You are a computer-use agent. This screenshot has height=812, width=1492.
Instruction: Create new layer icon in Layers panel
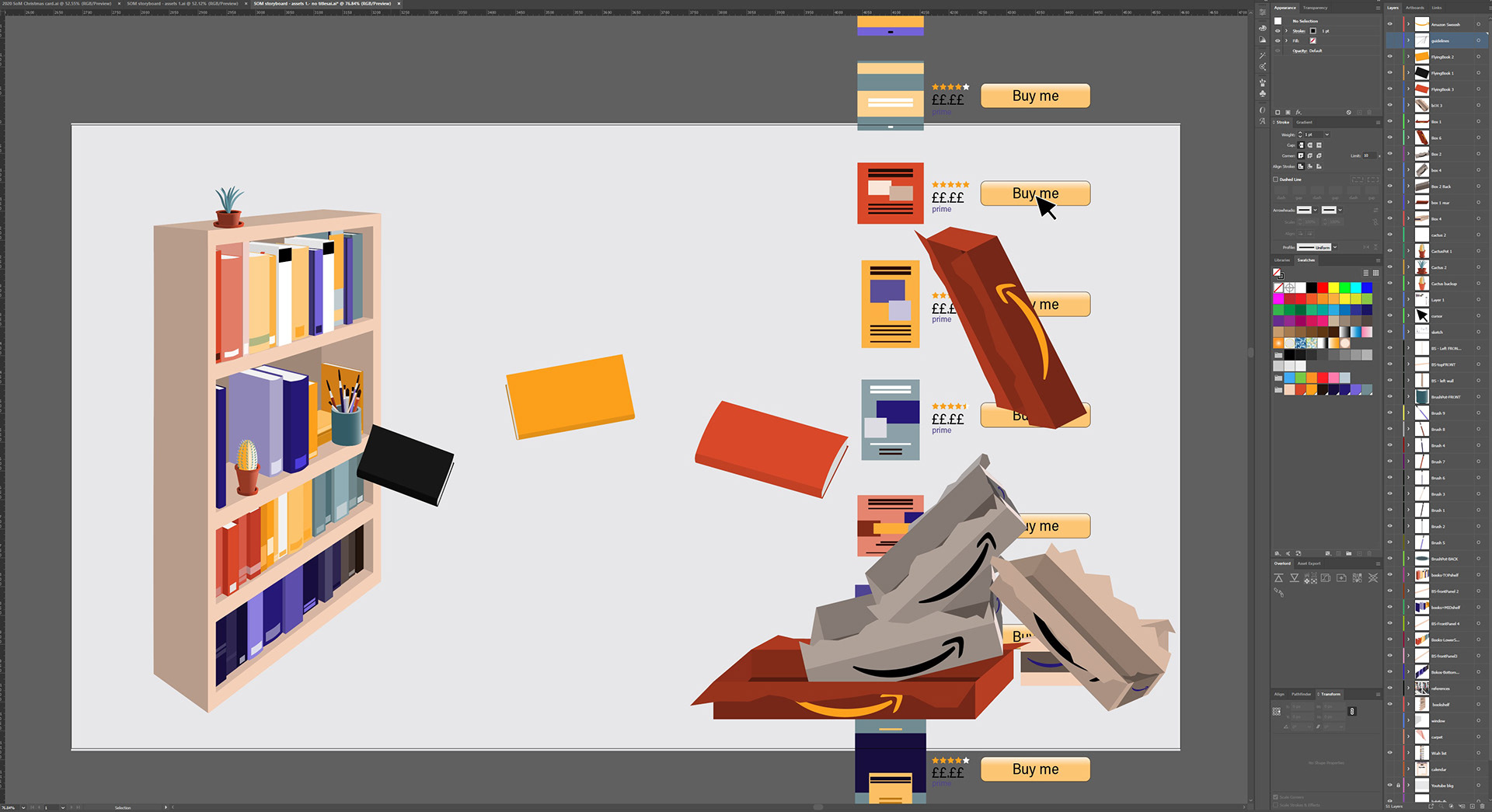pyautogui.click(x=1473, y=806)
